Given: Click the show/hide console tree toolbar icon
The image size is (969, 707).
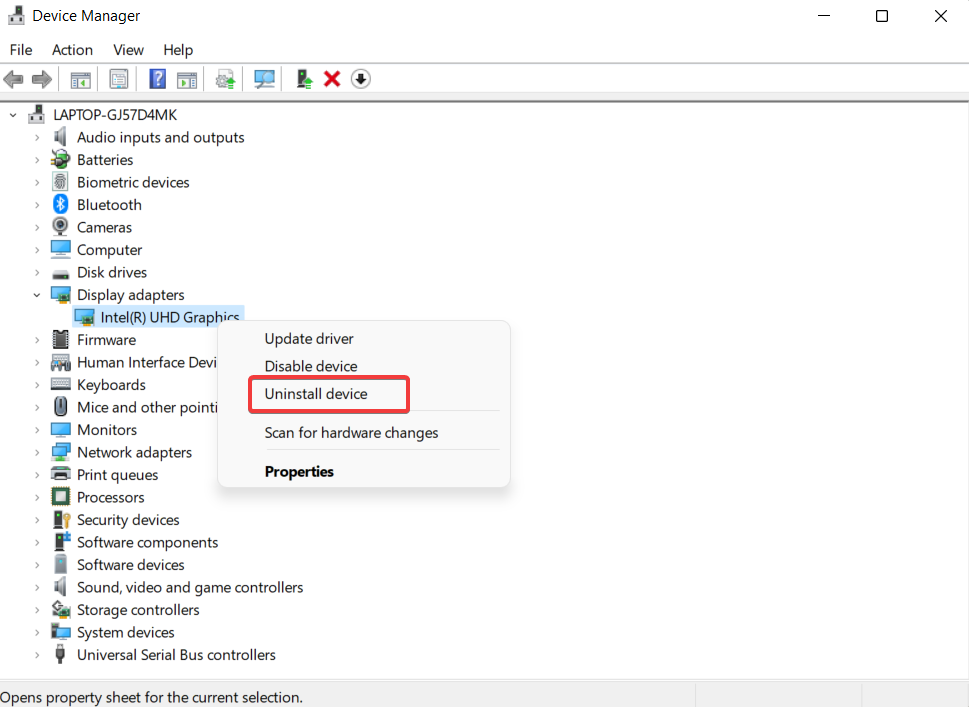Looking at the screenshot, I should point(80,79).
